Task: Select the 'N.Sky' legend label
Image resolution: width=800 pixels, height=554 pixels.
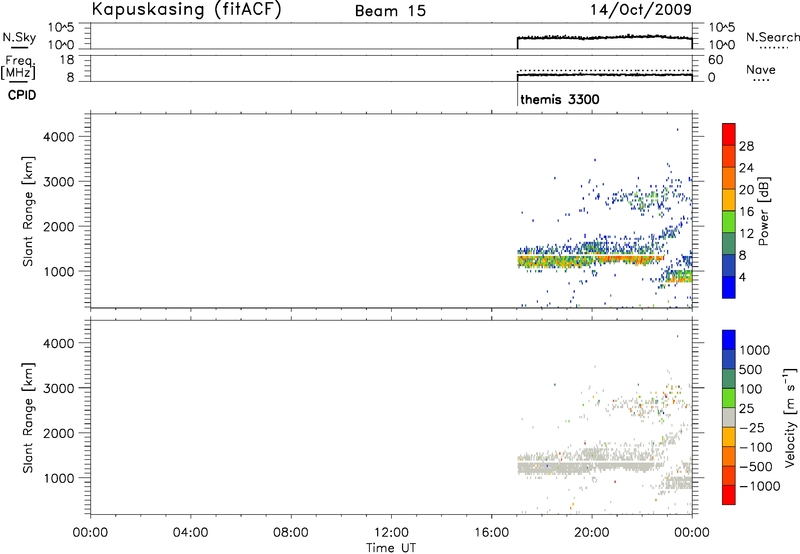Action: [x=19, y=37]
